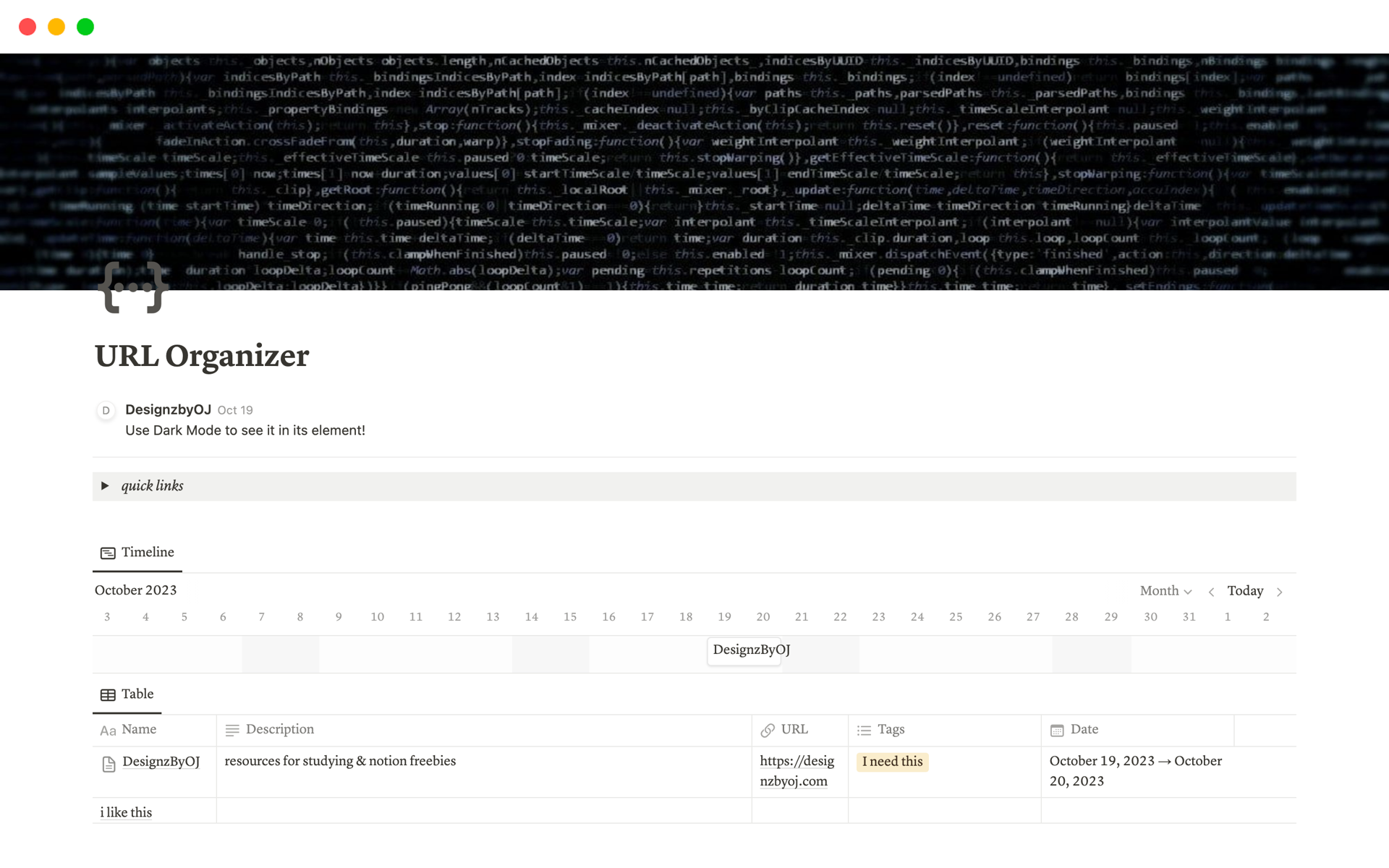The image size is (1389, 868).
Task: Click the chain-link icon on the URL column
Action: tap(768, 730)
